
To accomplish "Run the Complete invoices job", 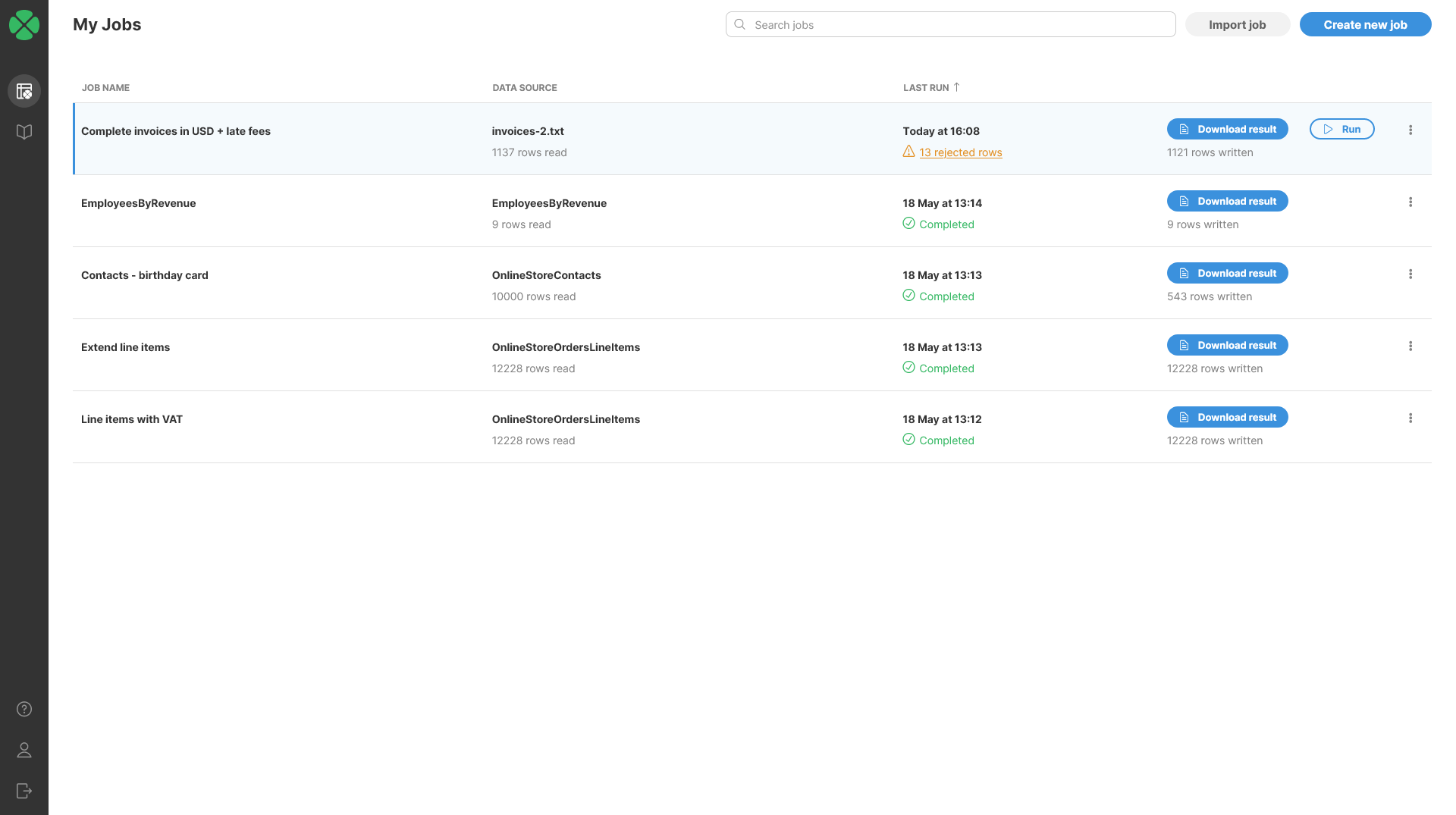I will click(x=1341, y=129).
